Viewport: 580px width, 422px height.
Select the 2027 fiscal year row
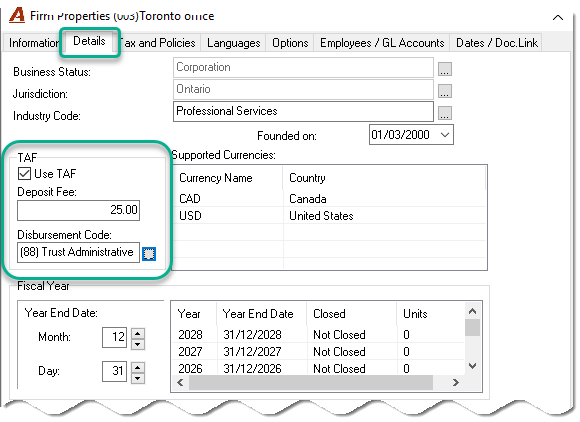318,352
